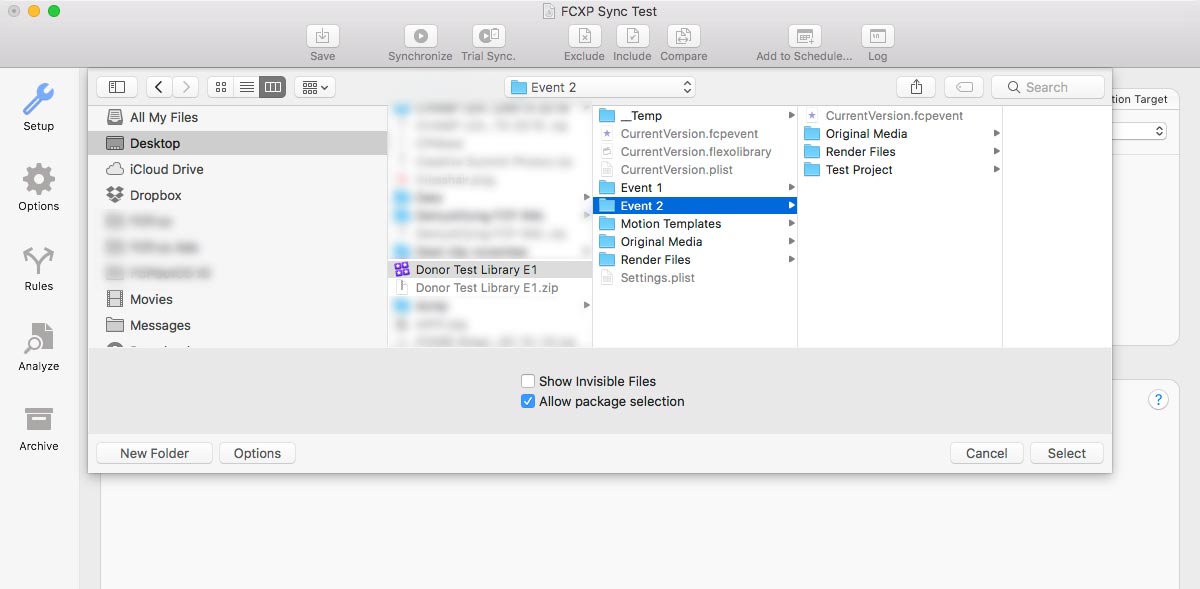Expand the Test Project folder arrow
Viewport: 1200px width, 589px height.
996,169
